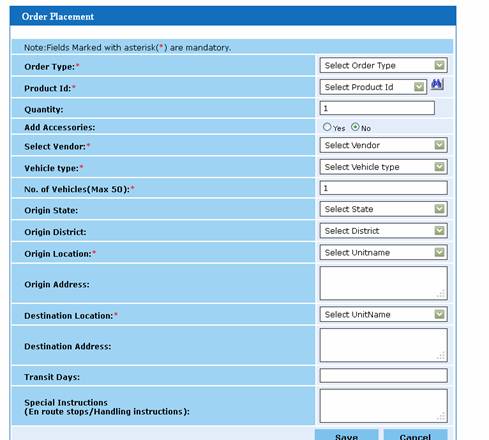Expand the Origin District dropdown
Screen dimensions: 489x440
(x=383, y=231)
